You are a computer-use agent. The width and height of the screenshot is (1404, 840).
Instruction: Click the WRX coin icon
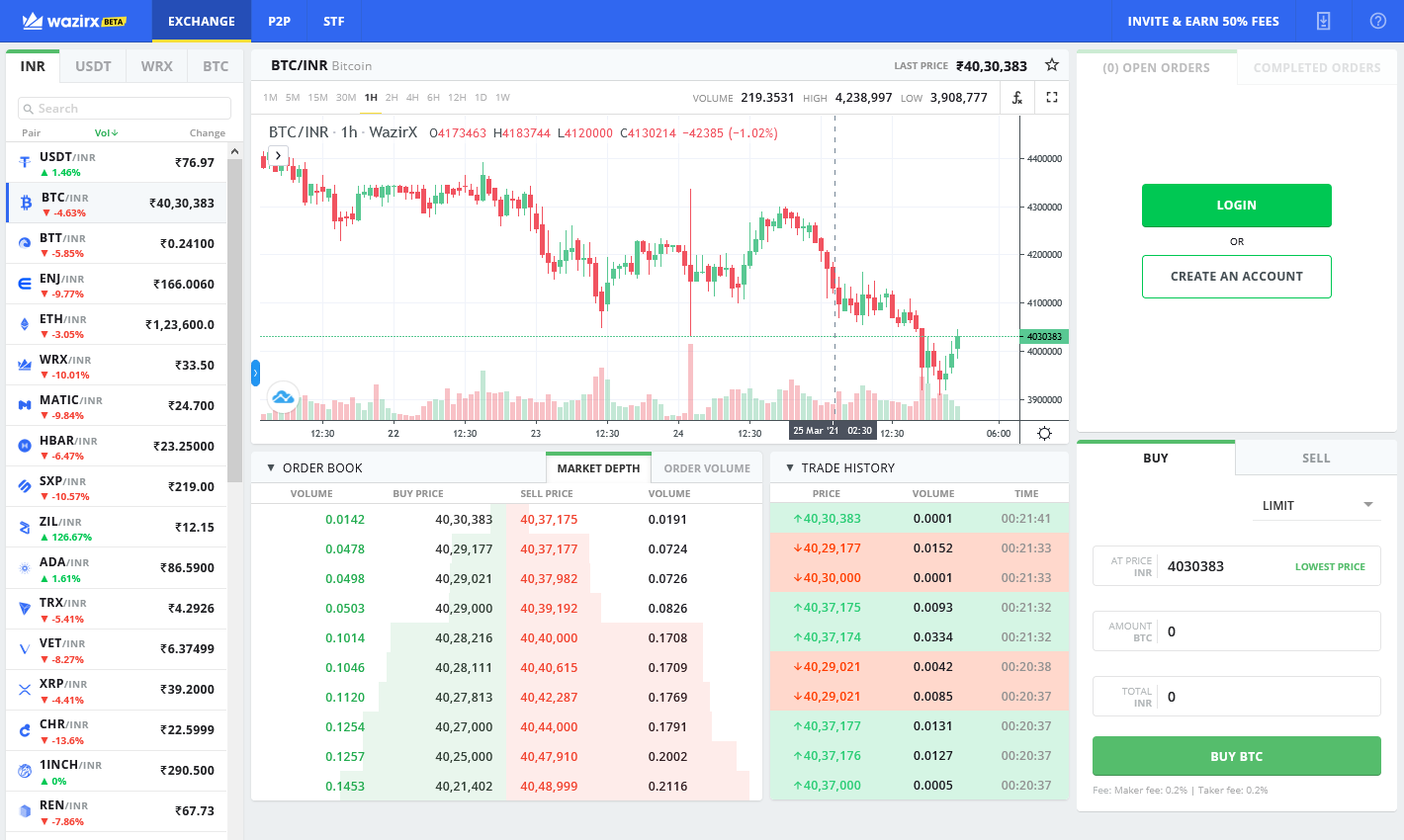(x=25, y=365)
